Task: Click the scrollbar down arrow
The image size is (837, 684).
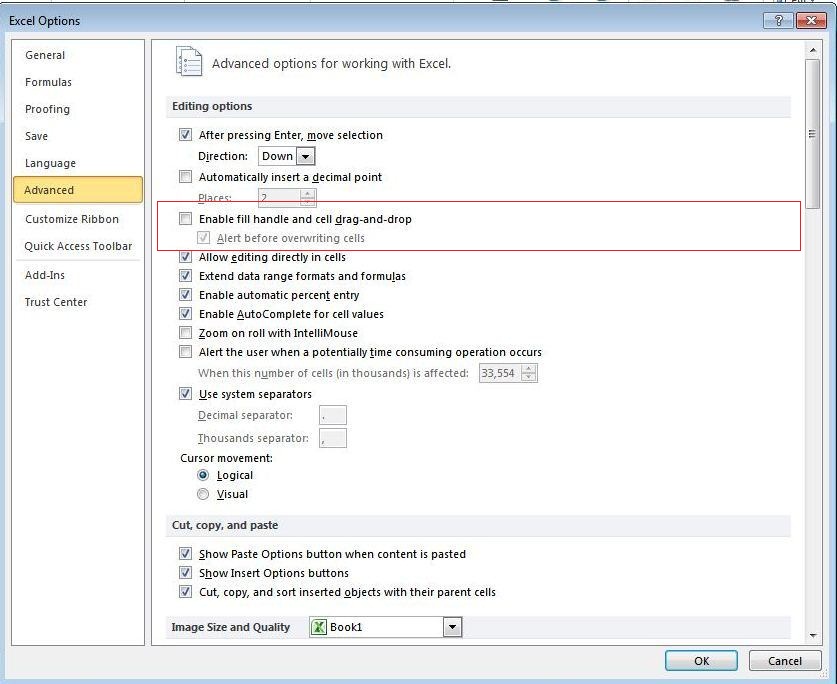Action: (x=813, y=635)
